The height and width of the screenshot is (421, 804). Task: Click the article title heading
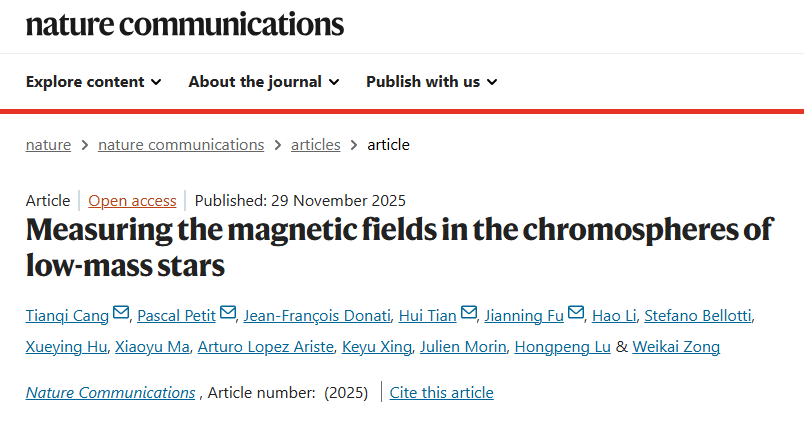click(398, 246)
